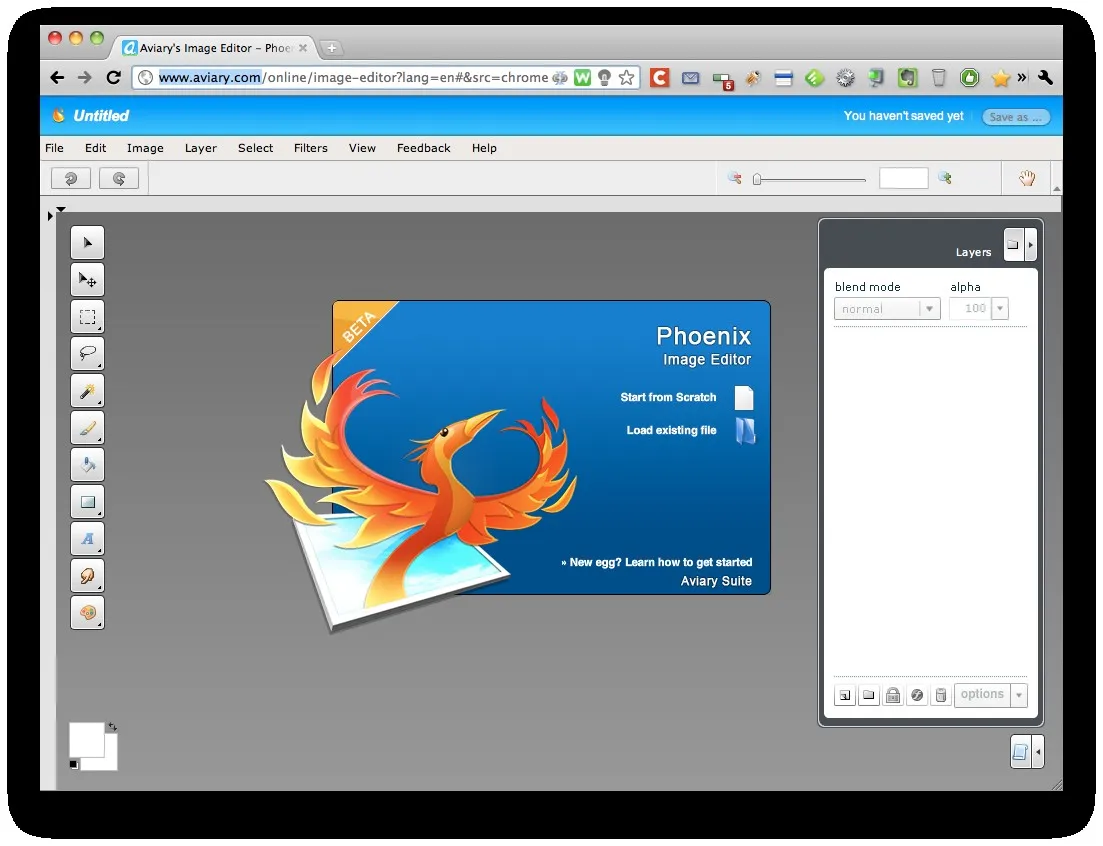Open the Feedback menu
The image size is (1103, 846).
click(x=423, y=148)
